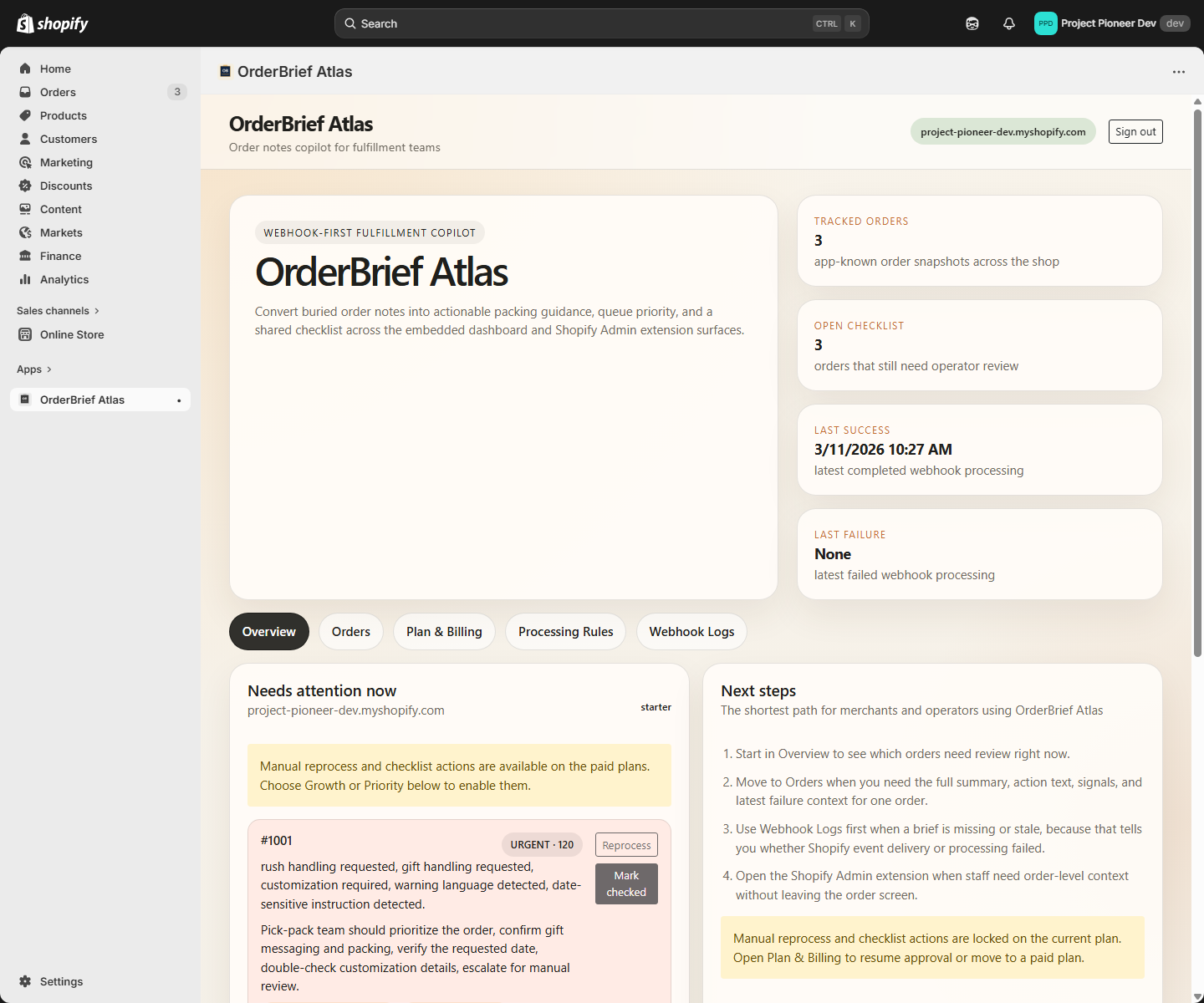Open the Project Pioneer Dev account menu
Screen dimensions: 1204x1003
1112,23
